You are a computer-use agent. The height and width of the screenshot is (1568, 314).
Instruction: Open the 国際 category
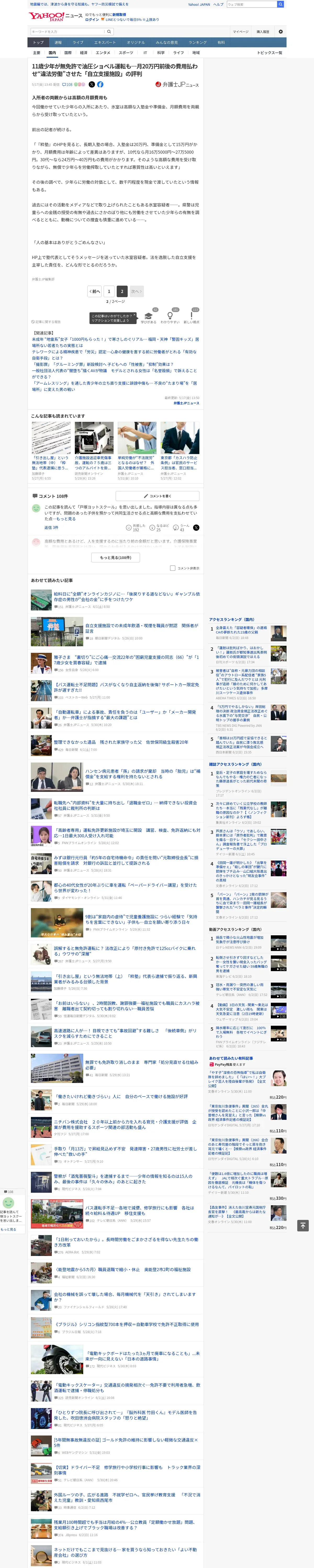point(68,53)
